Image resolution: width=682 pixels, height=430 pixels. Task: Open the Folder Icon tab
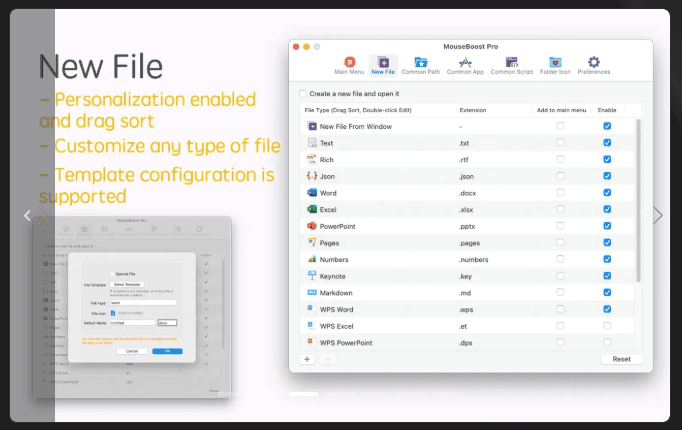555,66
